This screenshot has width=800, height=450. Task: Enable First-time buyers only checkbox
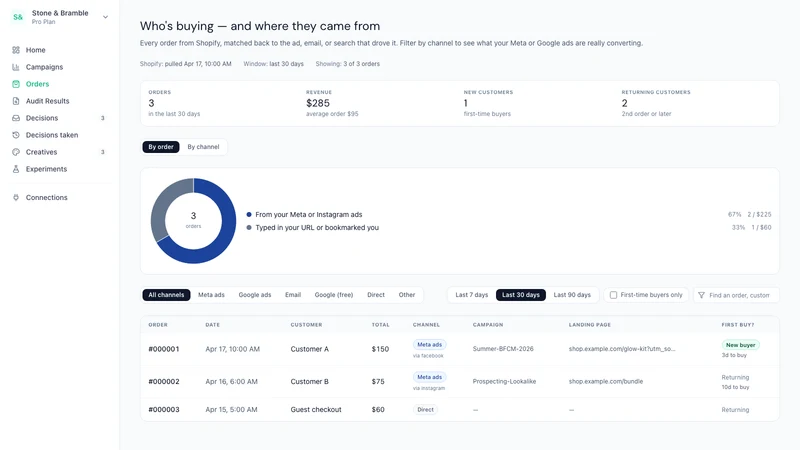[x=613, y=295]
